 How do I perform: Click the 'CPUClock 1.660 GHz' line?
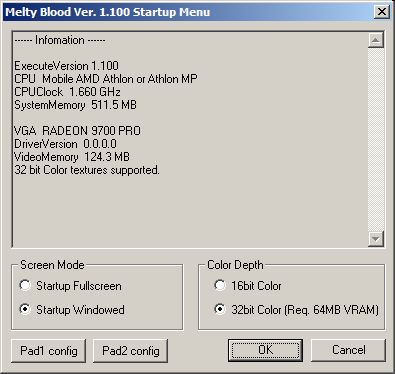(67, 92)
